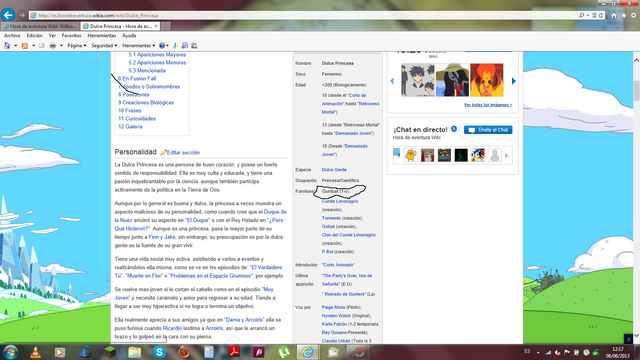Open the blue help question-mark icon
This screenshot has width=640, height=360.
162,46
